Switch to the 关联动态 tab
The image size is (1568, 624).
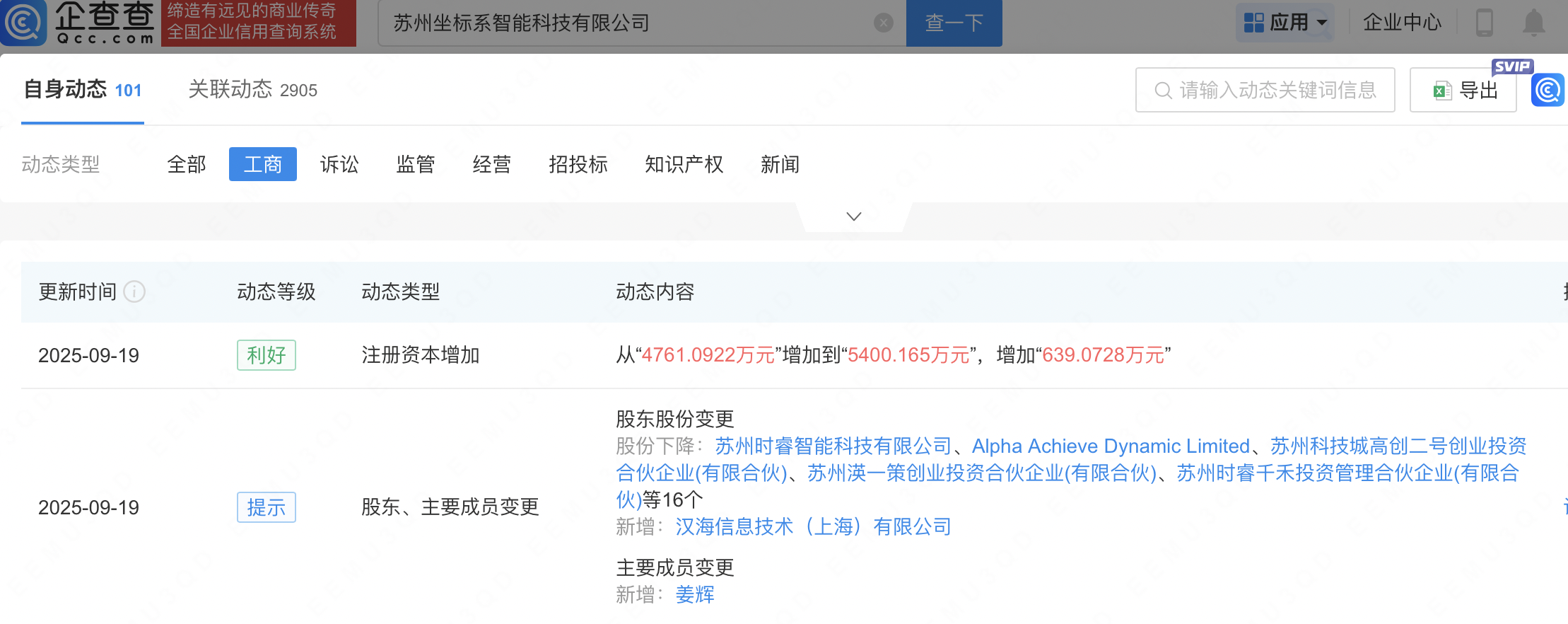coord(252,90)
